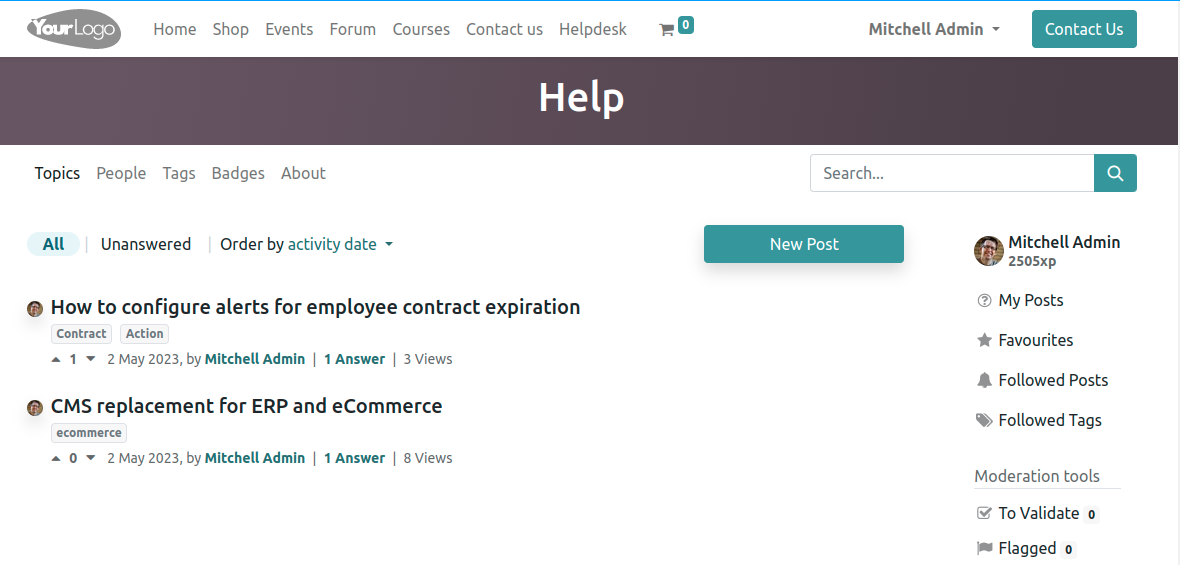The image size is (1180, 565).
Task: Click the My Posts question-mark icon
Action: point(984,301)
